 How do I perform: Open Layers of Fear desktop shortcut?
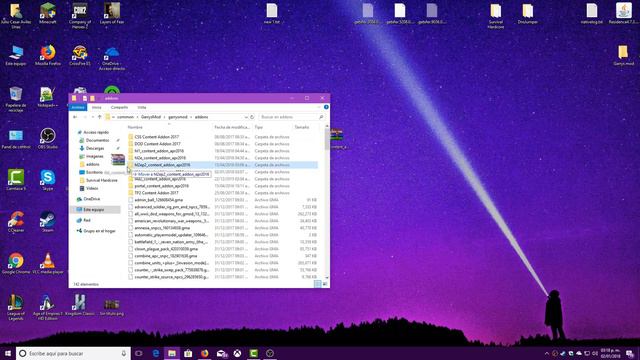(x=111, y=13)
